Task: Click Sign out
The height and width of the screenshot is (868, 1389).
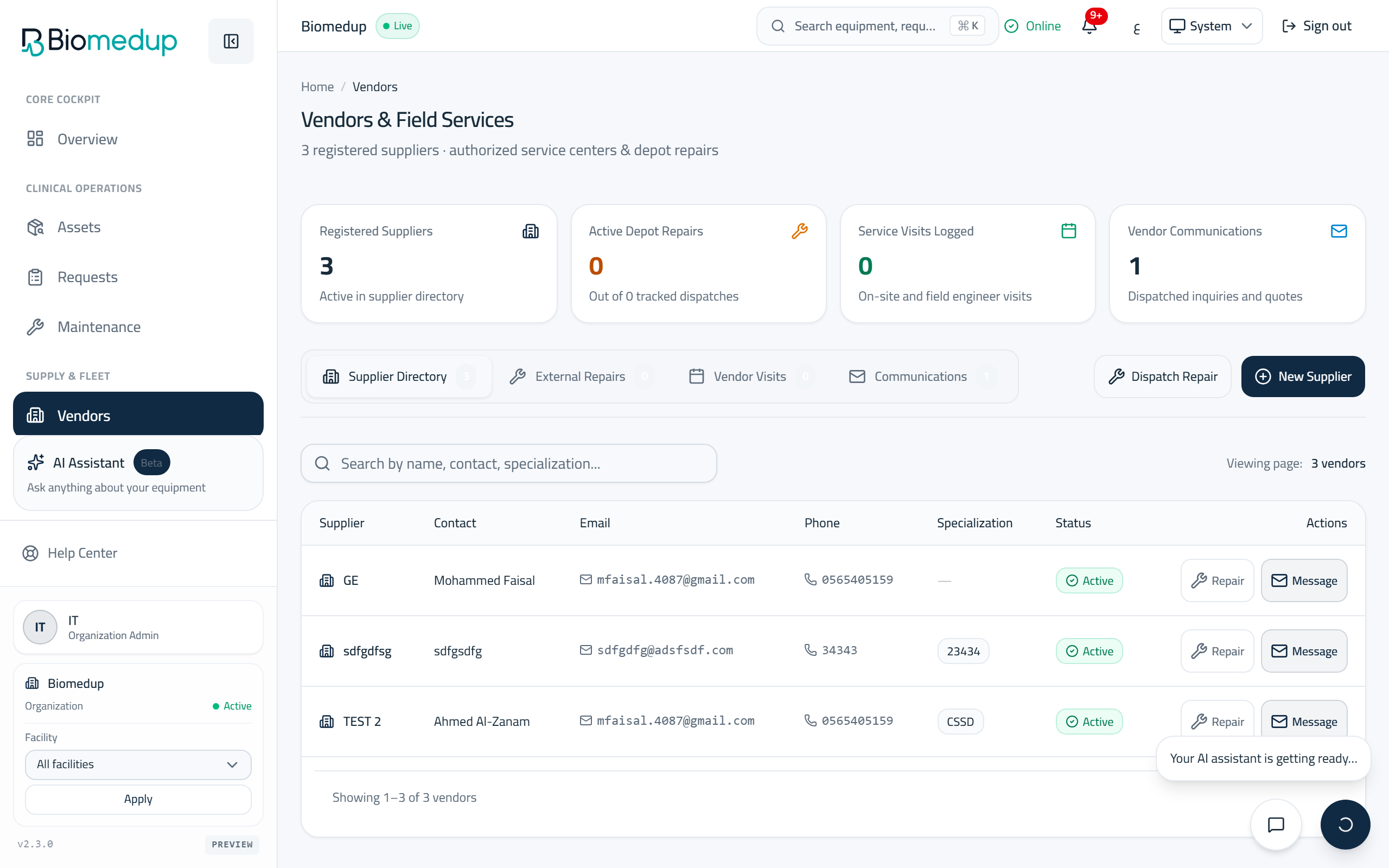Action: tap(1317, 26)
